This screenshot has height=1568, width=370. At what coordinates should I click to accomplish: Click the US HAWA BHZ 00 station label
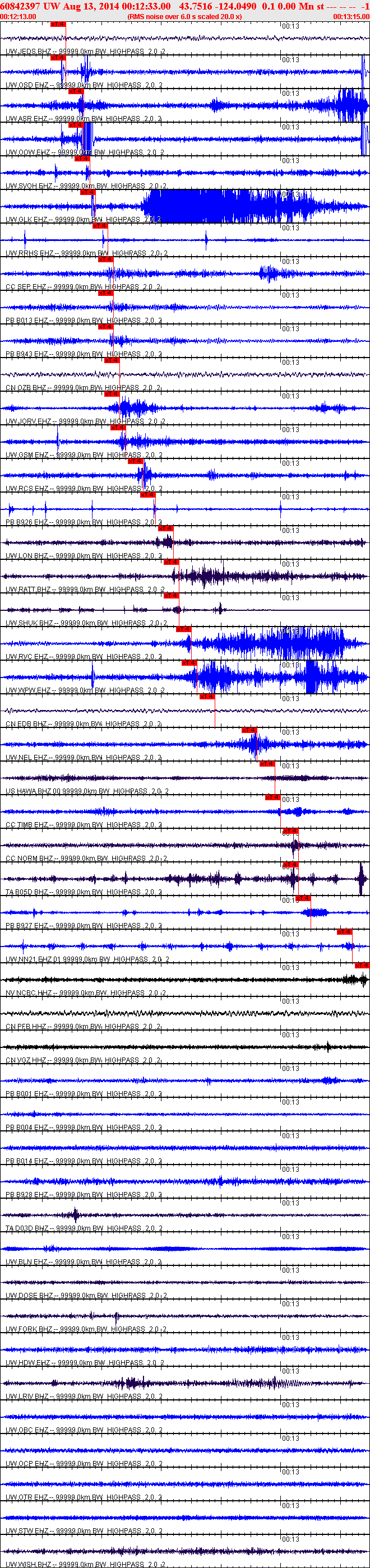click(x=87, y=791)
